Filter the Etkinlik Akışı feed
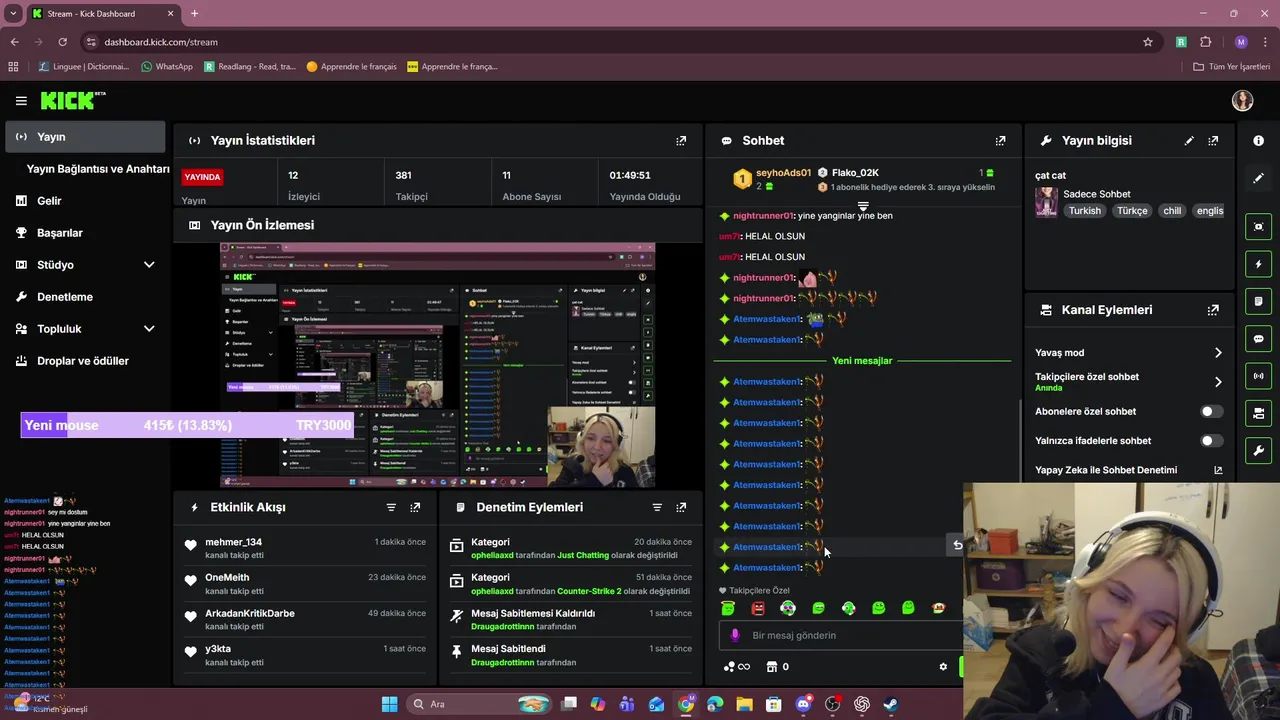 (391, 507)
